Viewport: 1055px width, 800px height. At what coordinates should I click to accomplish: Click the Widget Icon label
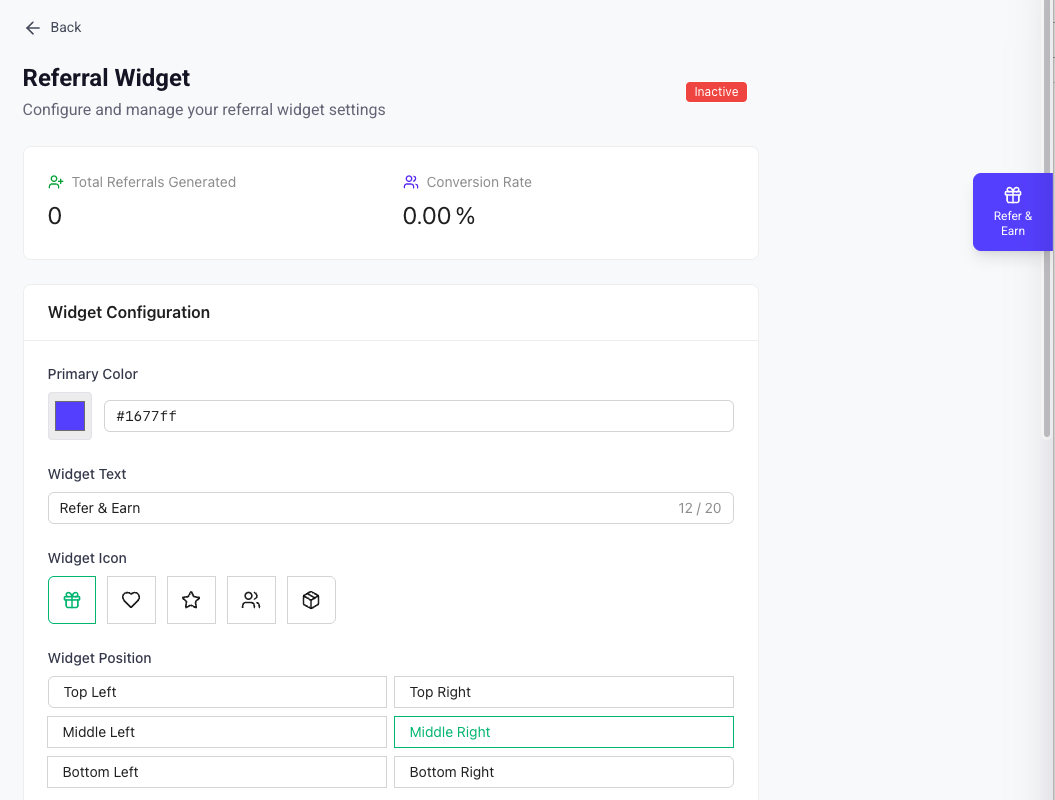pyautogui.click(x=87, y=558)
